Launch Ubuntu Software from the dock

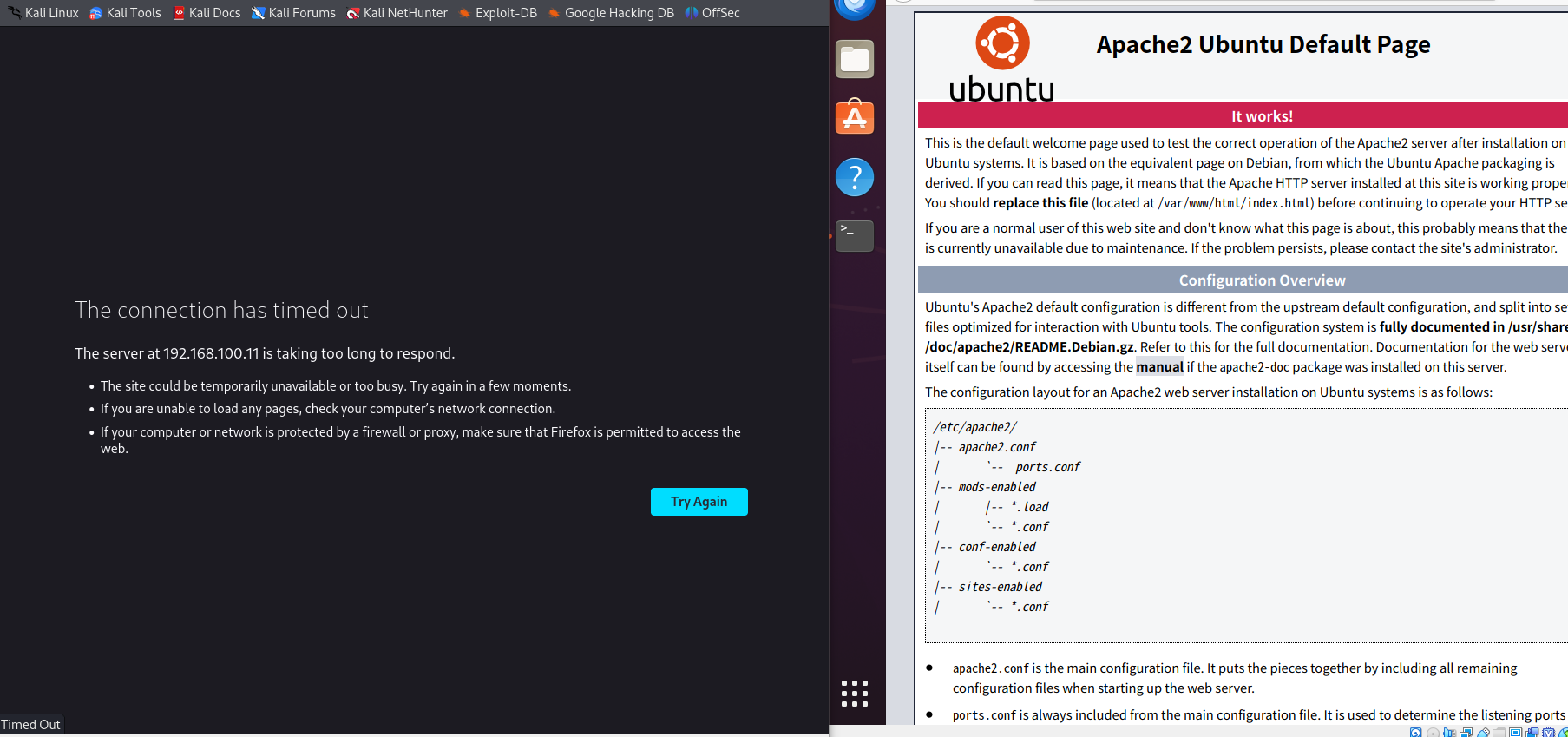tap(855, 117)
